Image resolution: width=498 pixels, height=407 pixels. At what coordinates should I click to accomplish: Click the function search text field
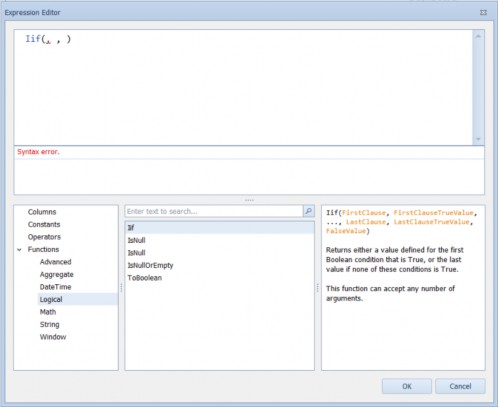[214, 211]
